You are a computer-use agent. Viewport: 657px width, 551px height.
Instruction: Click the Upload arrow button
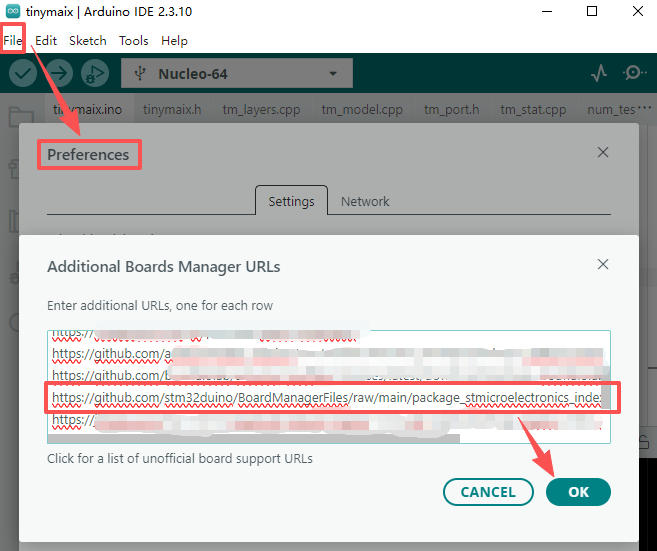(59, 73)
